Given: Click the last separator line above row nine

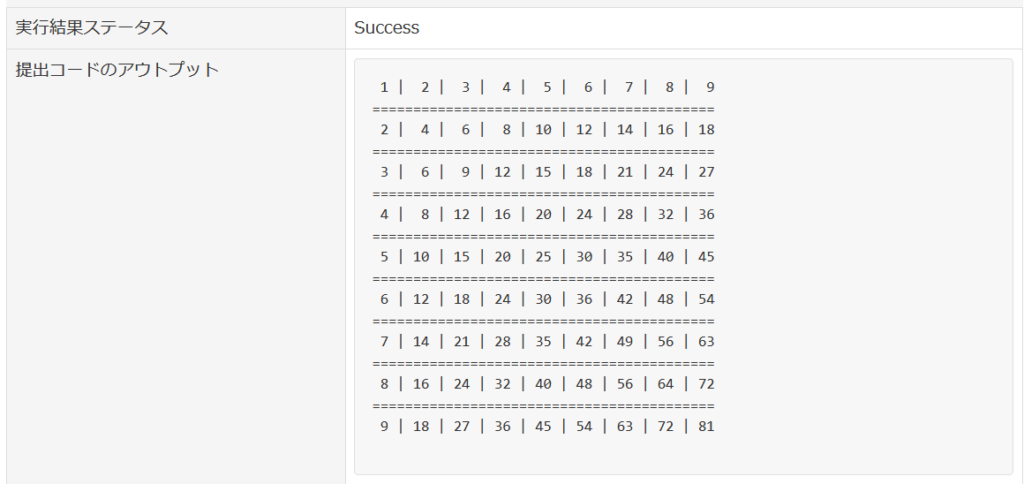Looking at the screenshot, I should pyautogui.click(x=543, y=406).
